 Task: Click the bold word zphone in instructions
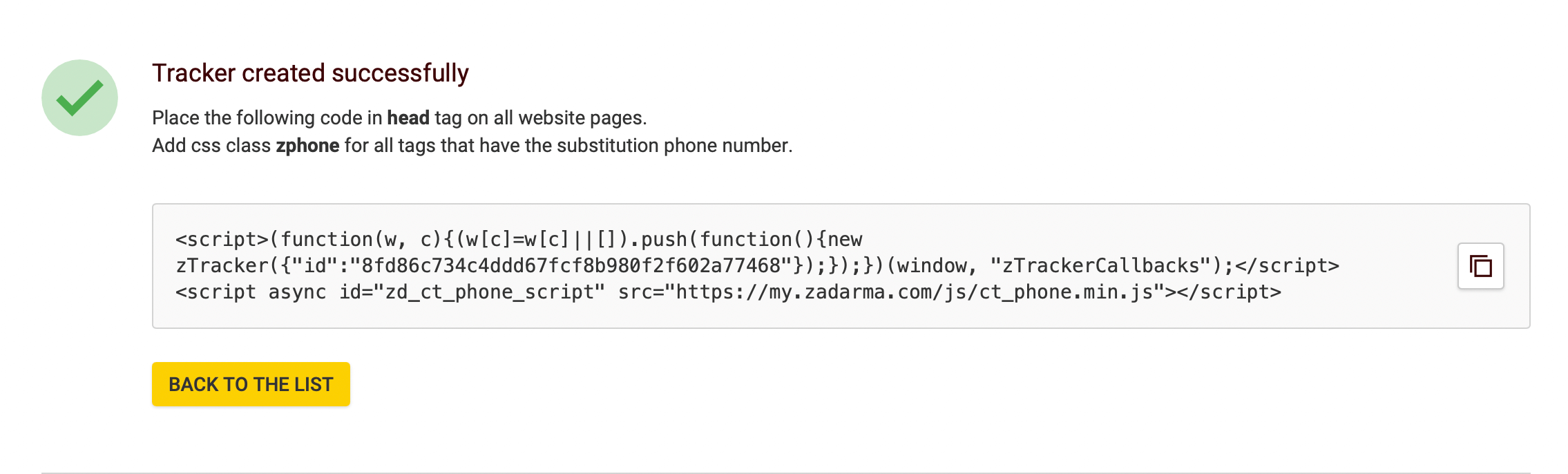point(307,145)
